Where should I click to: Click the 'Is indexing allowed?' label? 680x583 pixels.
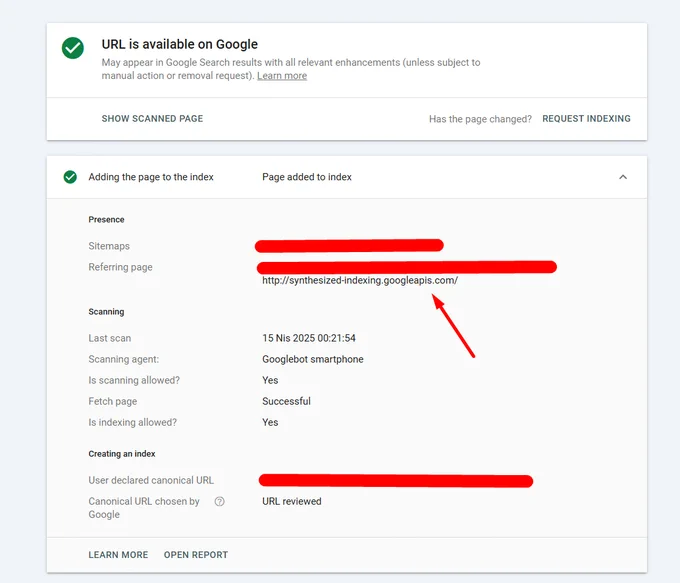[133, 423]
